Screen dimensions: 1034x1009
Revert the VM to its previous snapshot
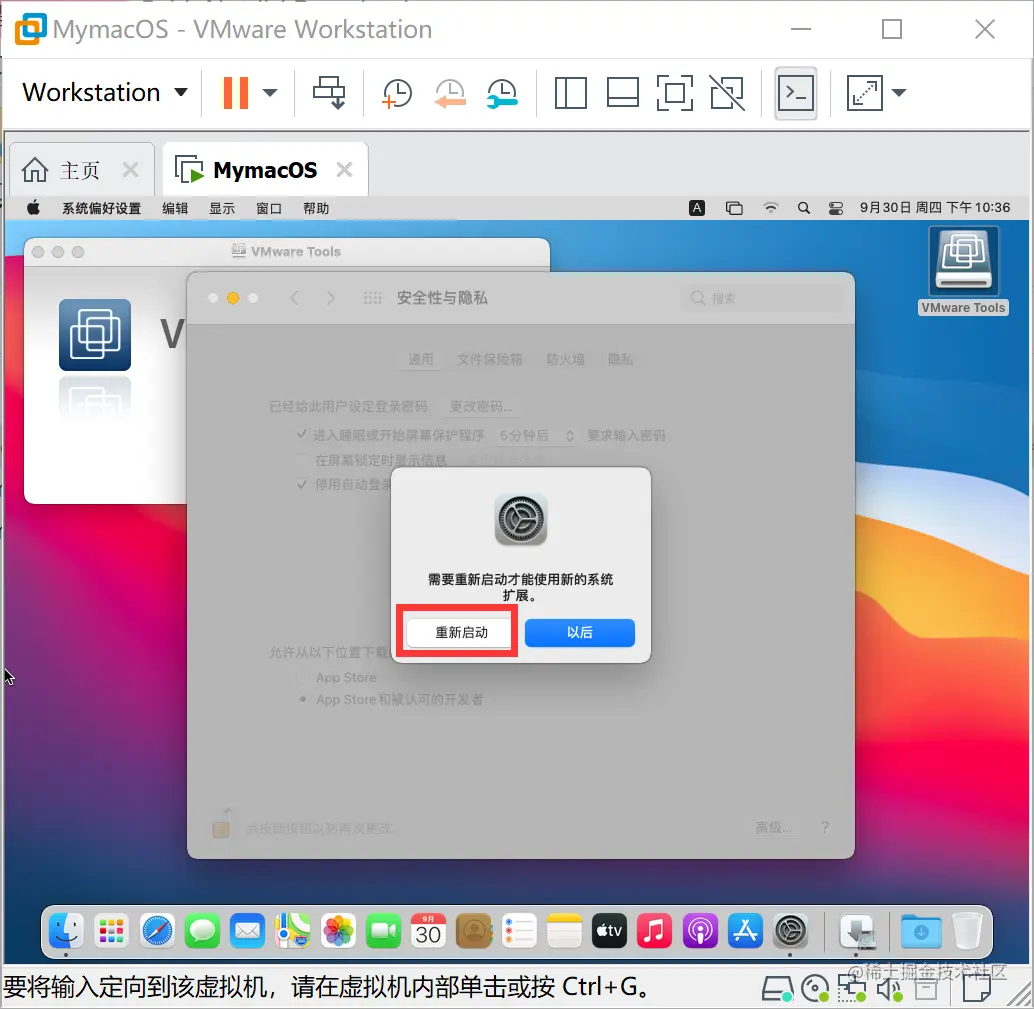(450, 93)
